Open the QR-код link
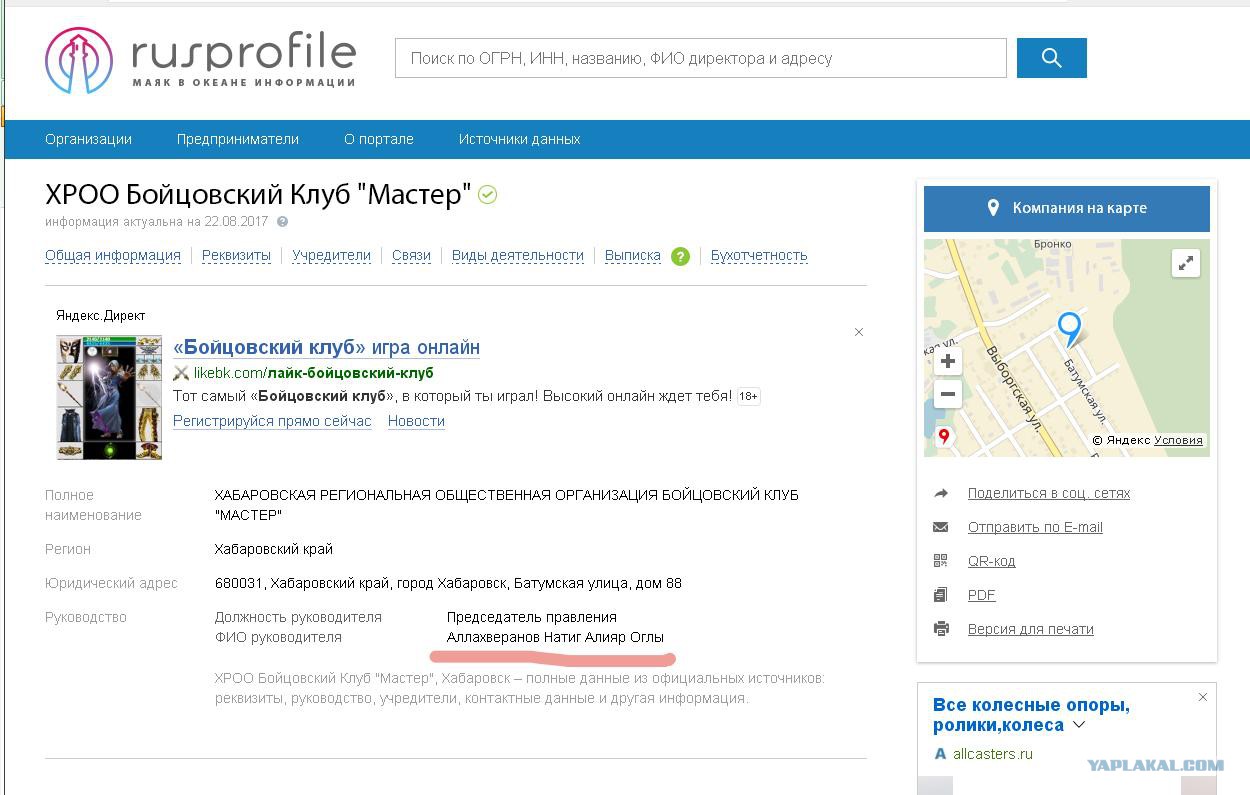This screenshot has height=795, width=1250. point(991,561)
